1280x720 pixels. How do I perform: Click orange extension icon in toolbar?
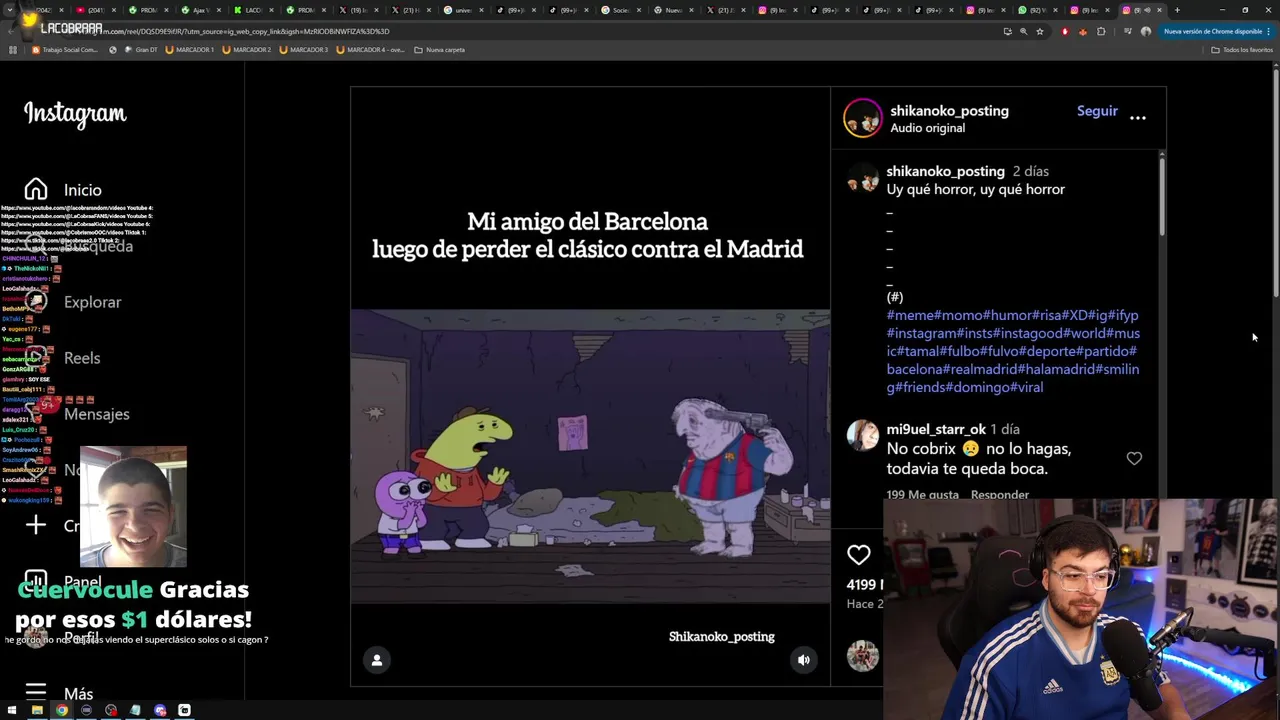coord(1083,31)
